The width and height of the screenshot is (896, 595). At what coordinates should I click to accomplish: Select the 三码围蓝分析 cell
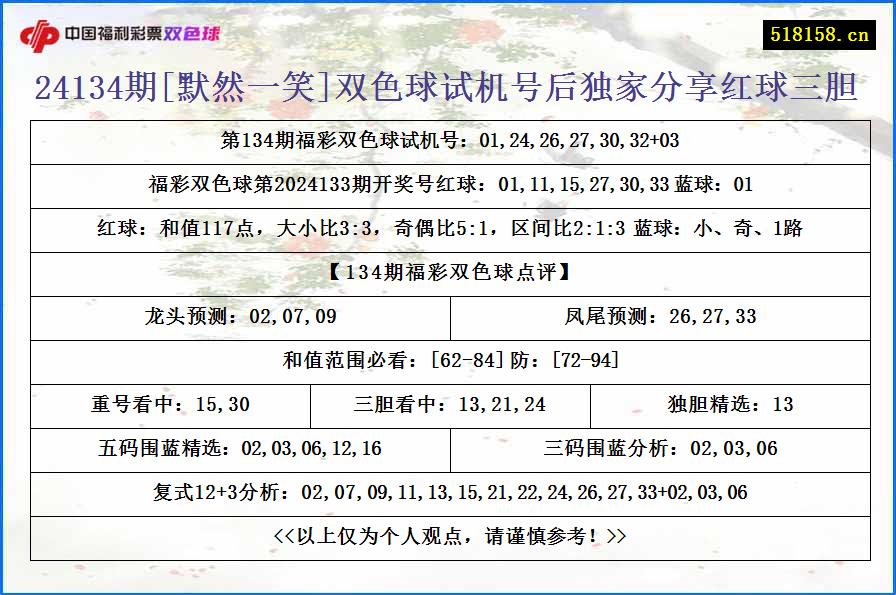tap(660, 449)
